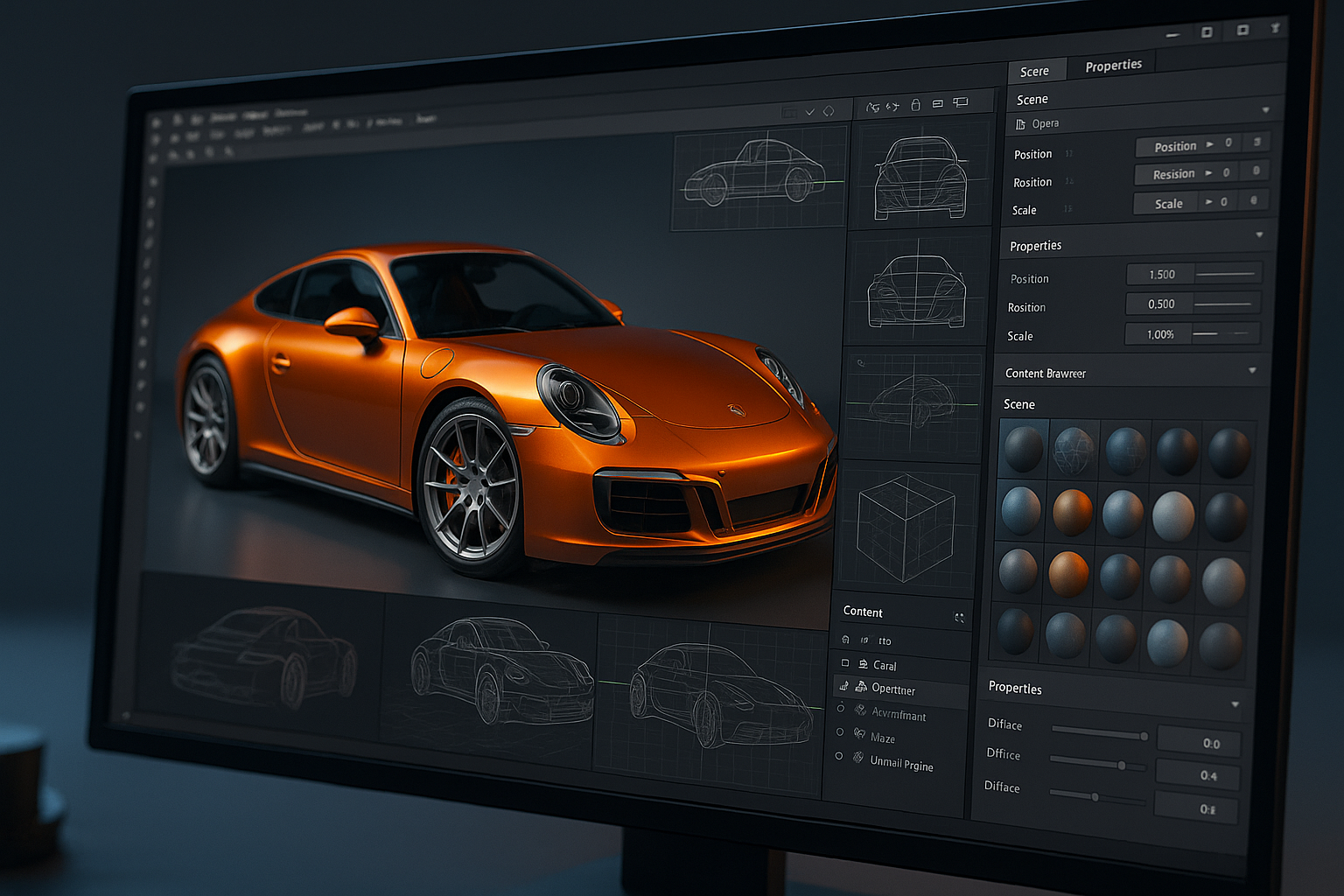
Task: Click the diamond icon next to the checkmark
Action: point(829,111)
